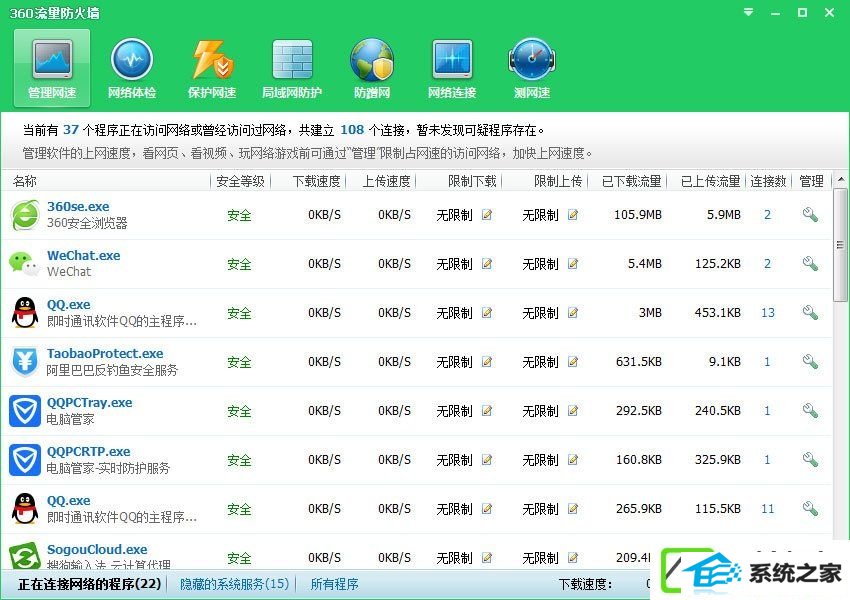Sort by 上传速度 column header
This screenshot has width=850, height=600.
(387, 181)
